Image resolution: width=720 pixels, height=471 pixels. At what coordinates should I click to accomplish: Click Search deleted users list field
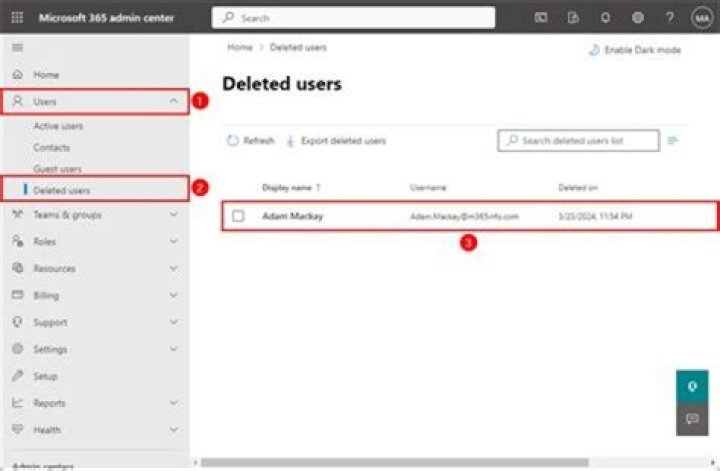click(x=578, y=140)
